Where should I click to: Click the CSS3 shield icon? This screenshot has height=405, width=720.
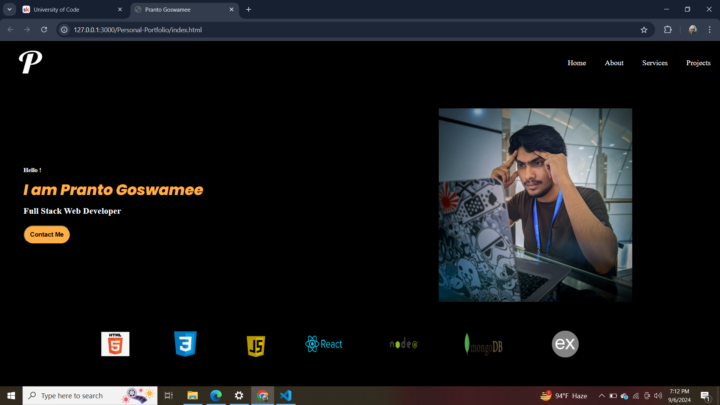coord(185,344)
